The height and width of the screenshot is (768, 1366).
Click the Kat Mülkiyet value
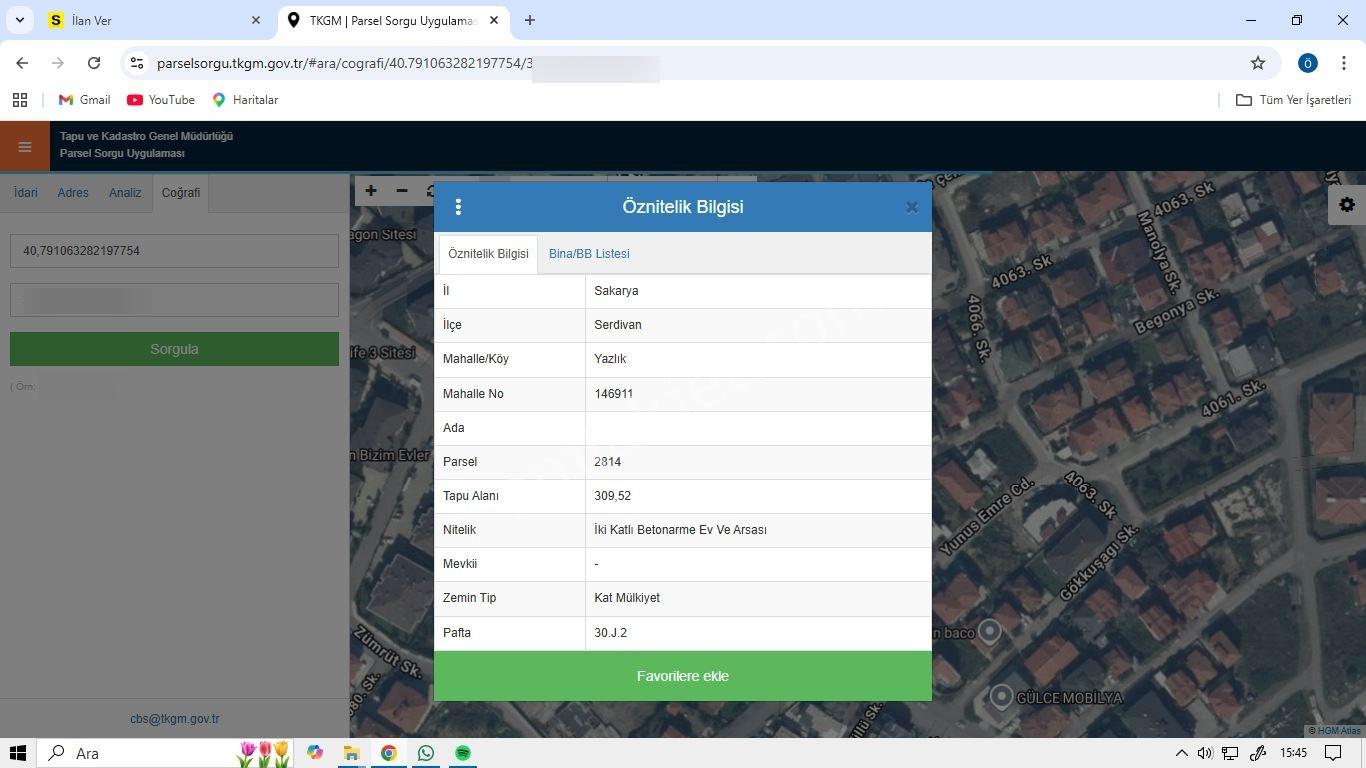click(x=627, y=598)
